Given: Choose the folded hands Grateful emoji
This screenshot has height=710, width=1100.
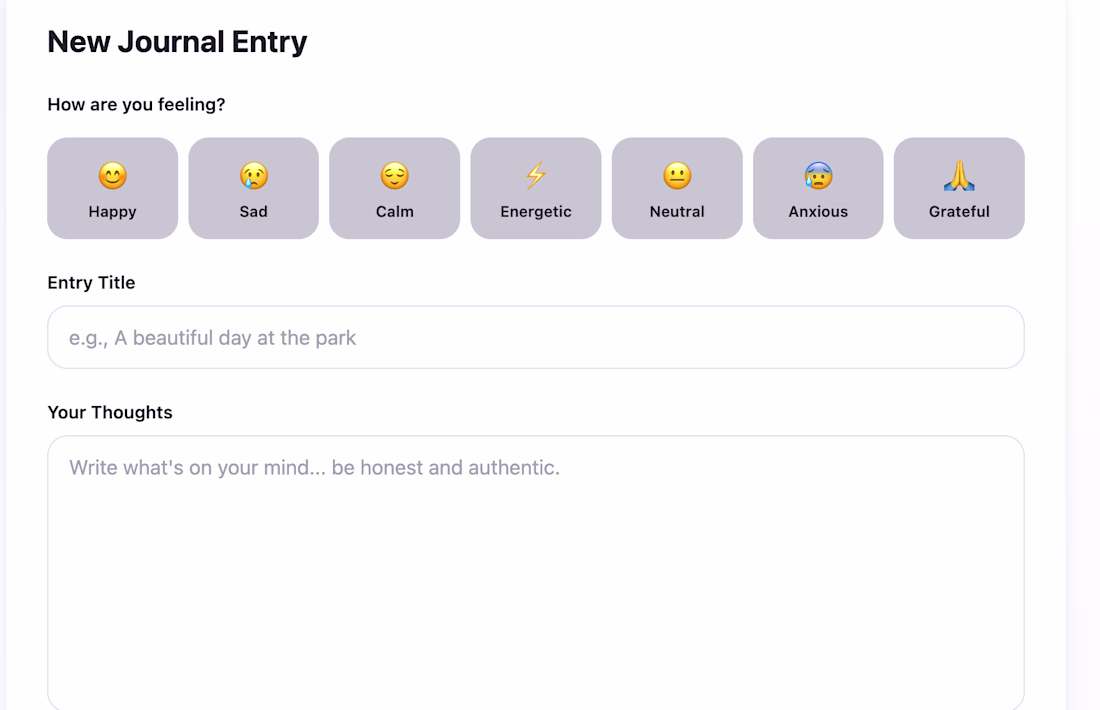Looking at the screenshot, I should point(959,175).
